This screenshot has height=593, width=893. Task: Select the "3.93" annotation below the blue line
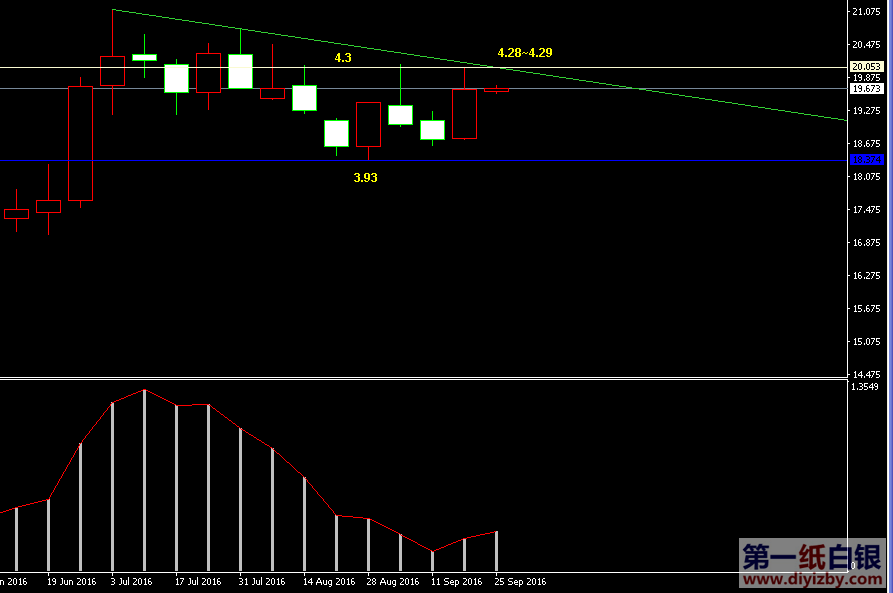tap(365, 177)
